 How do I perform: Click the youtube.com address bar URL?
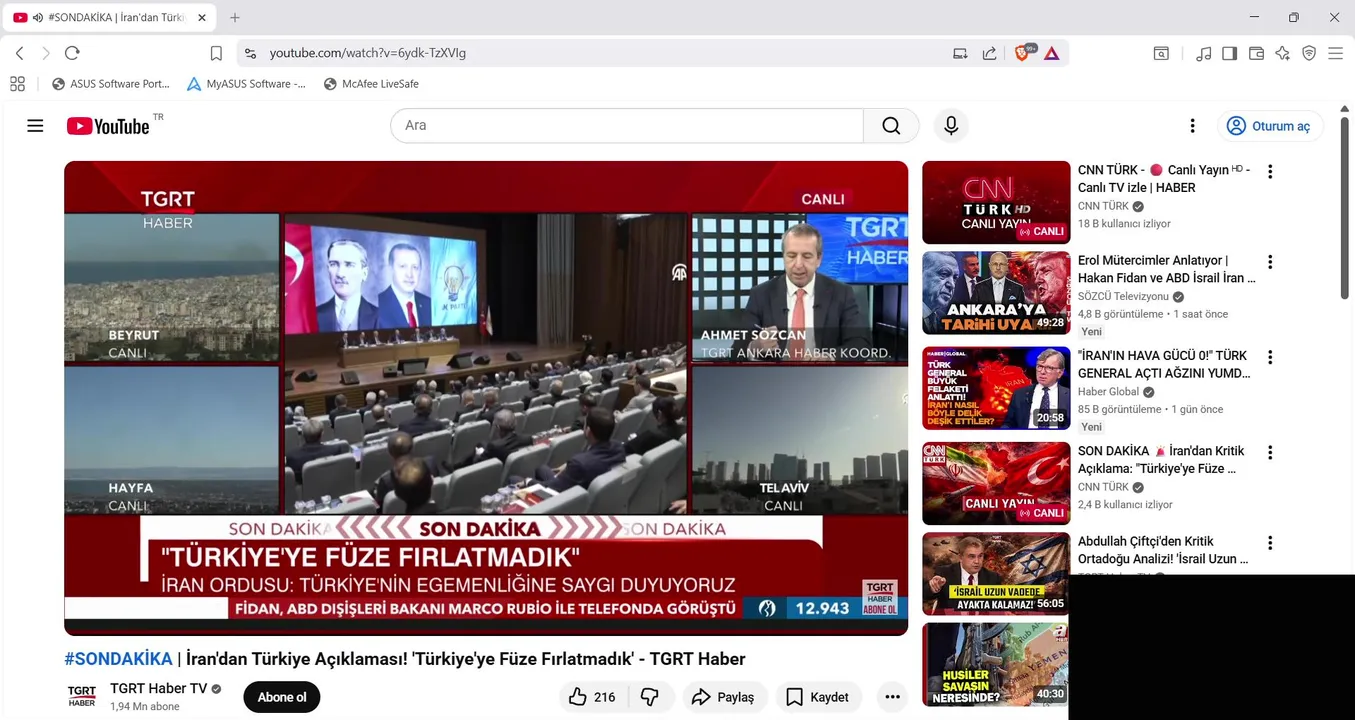pos(368,53)
